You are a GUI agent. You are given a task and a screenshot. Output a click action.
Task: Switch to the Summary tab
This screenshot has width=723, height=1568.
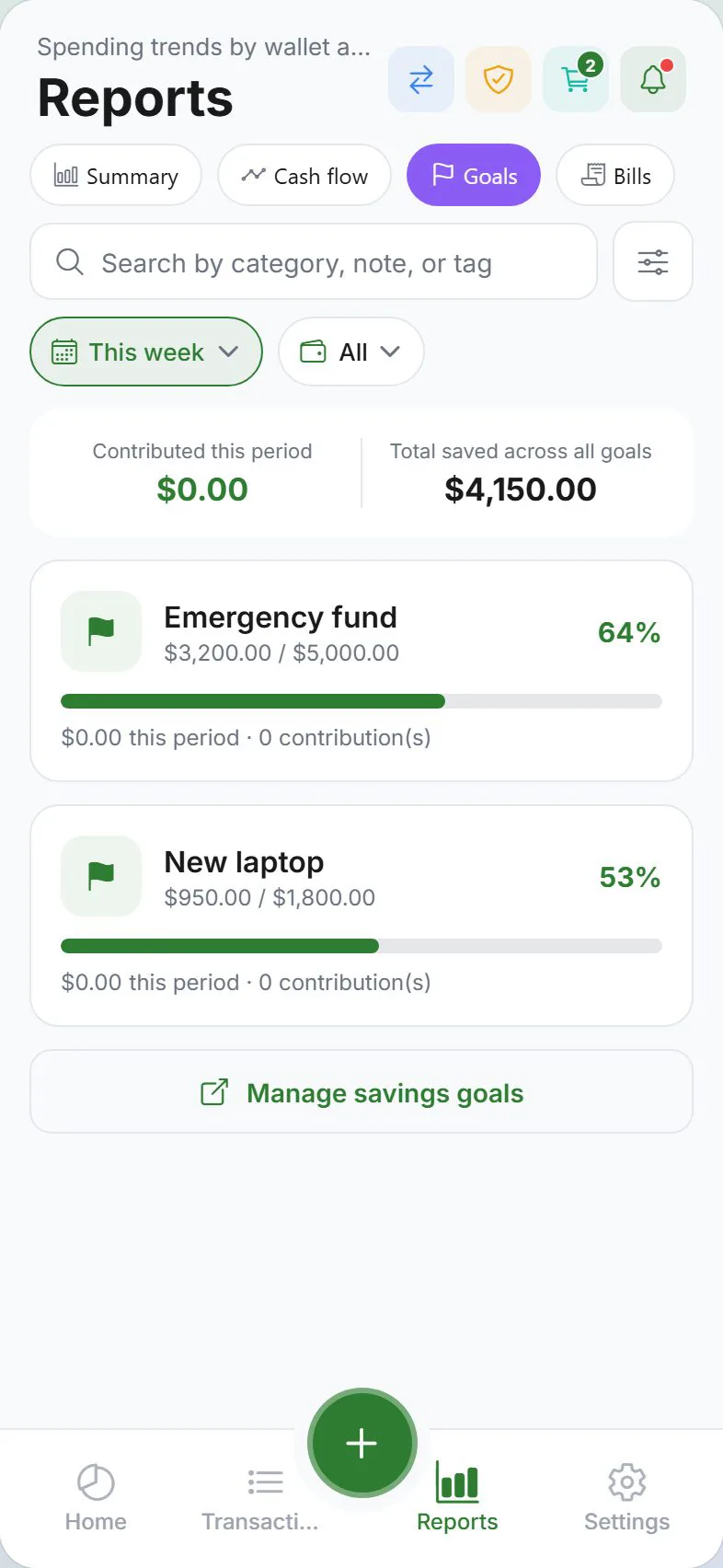(x=116, y=175)
